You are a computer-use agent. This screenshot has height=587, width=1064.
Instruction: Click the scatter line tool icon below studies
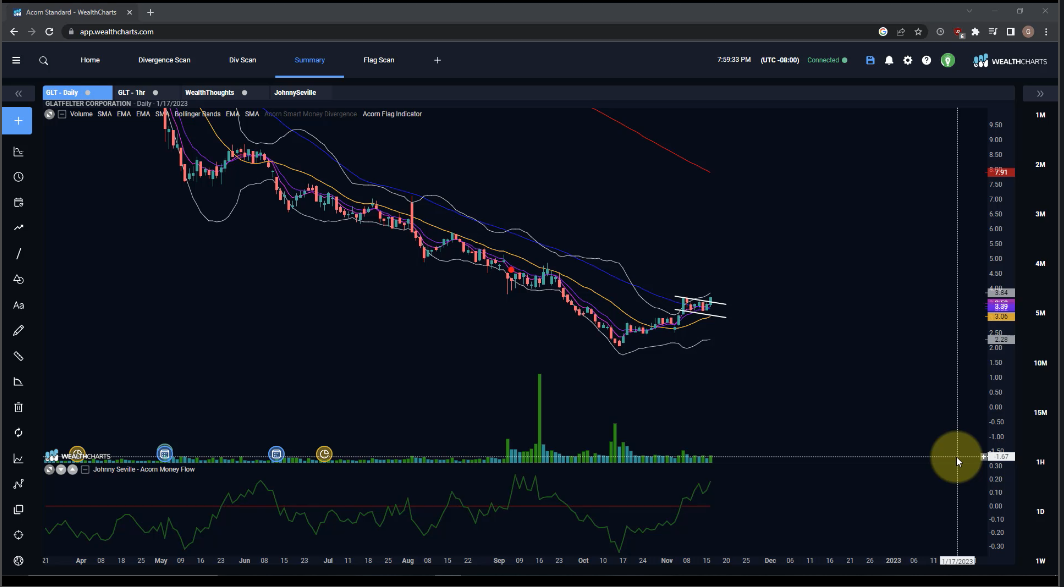(x=18, y=484)
